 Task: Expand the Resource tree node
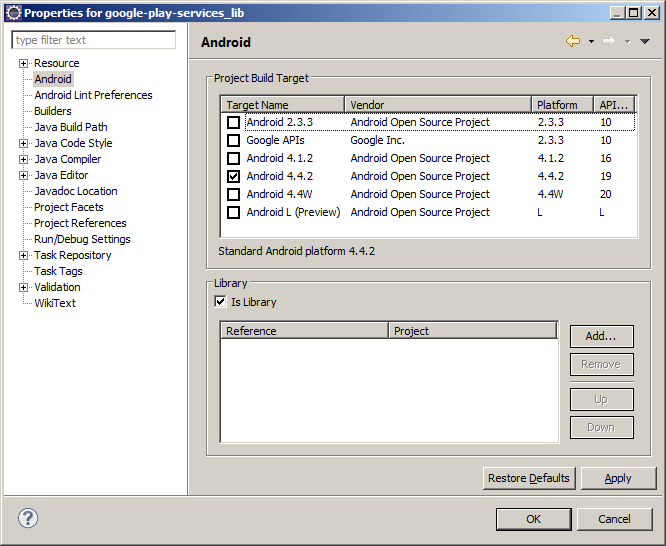pyautogui.click(x=23, y=63)
